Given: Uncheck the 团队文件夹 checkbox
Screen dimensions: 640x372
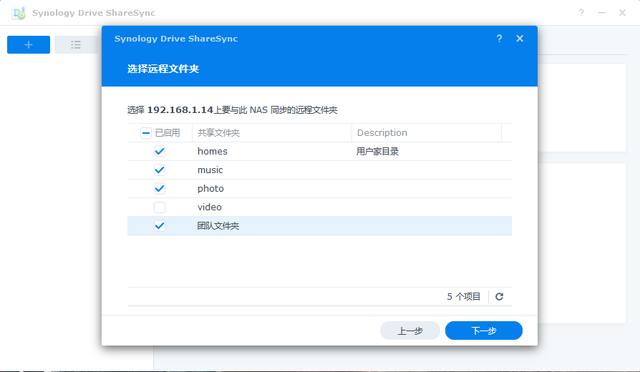Looking at the screenshot, I should (160, 226).
